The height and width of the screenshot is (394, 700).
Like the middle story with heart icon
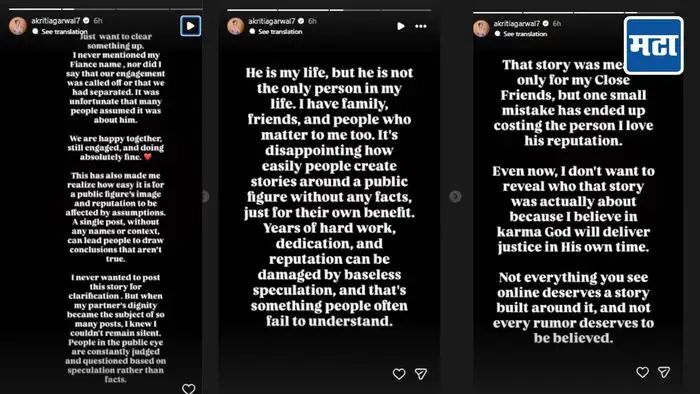coord(399,374)
